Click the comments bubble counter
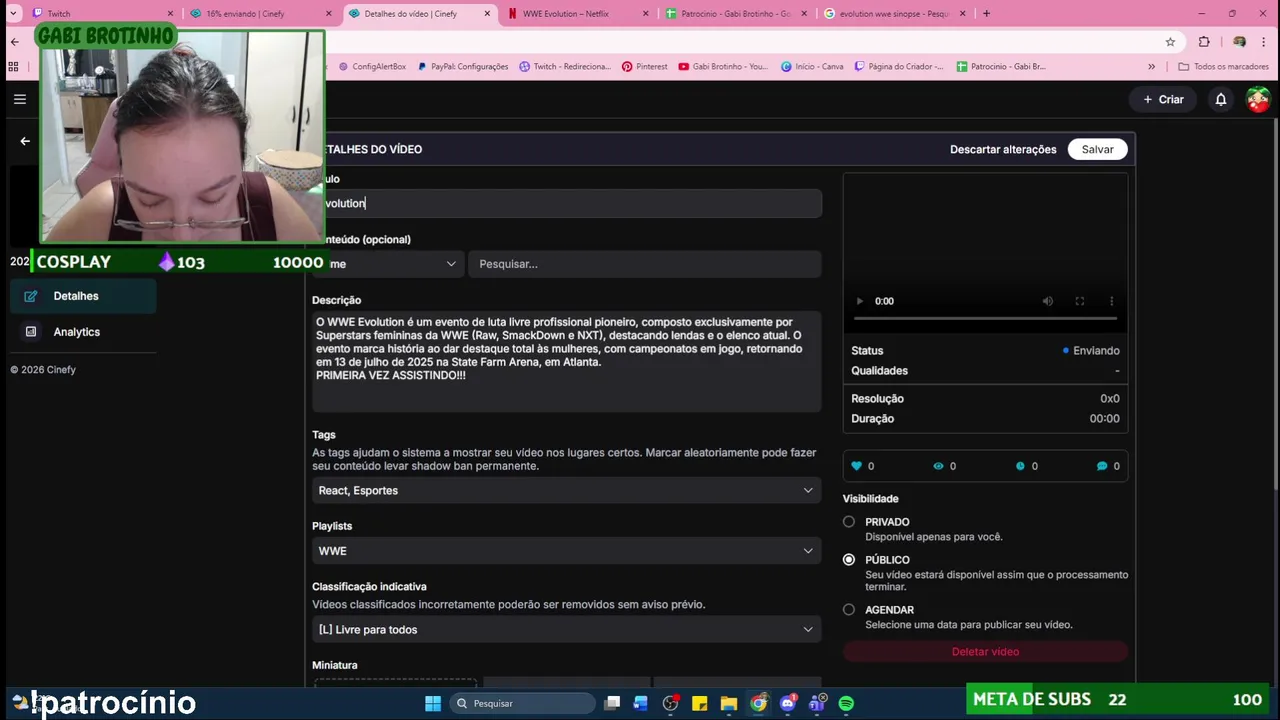The height and width of the screenshot is (720, 1280). (x=1108, y=466)
